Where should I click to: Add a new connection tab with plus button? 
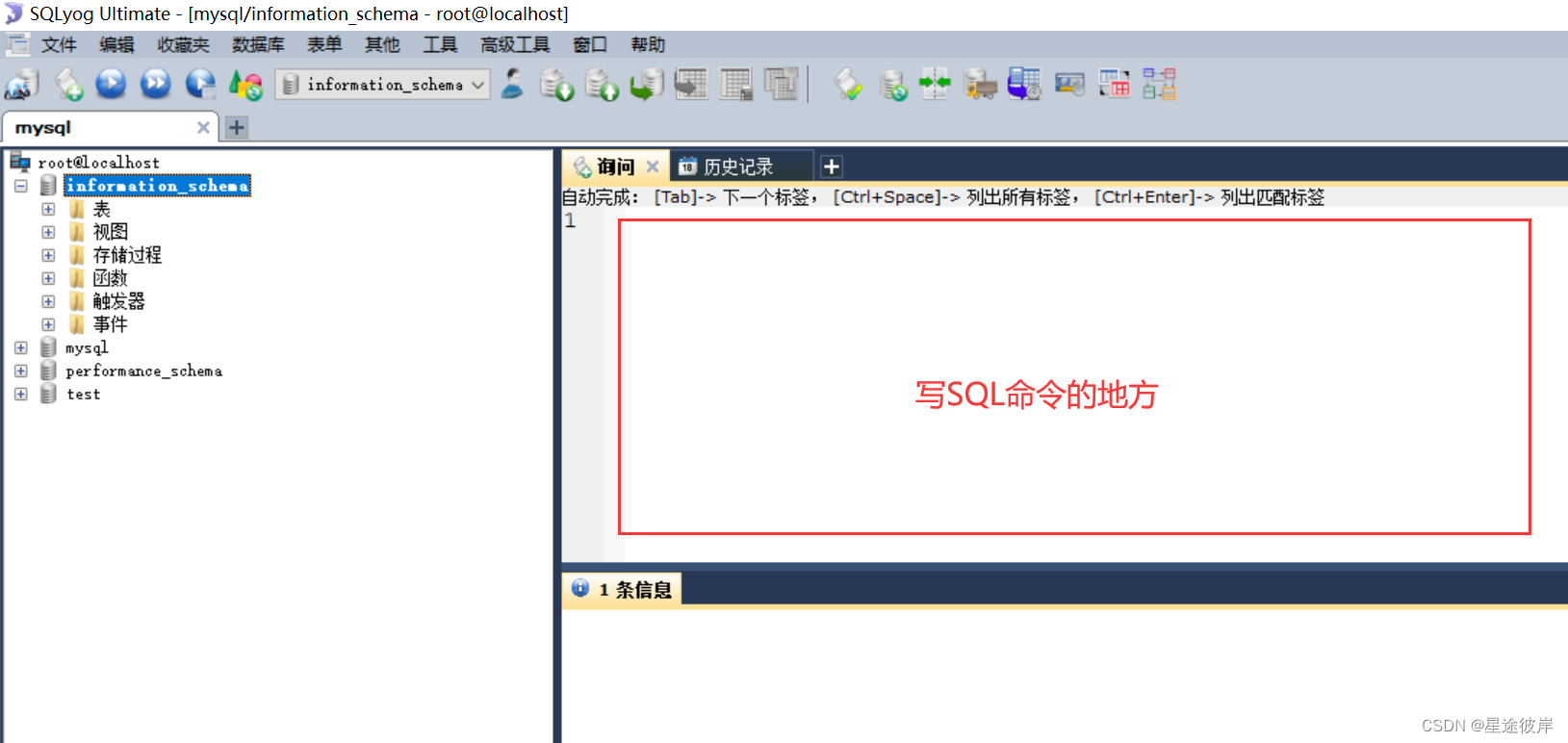[237, 127]
